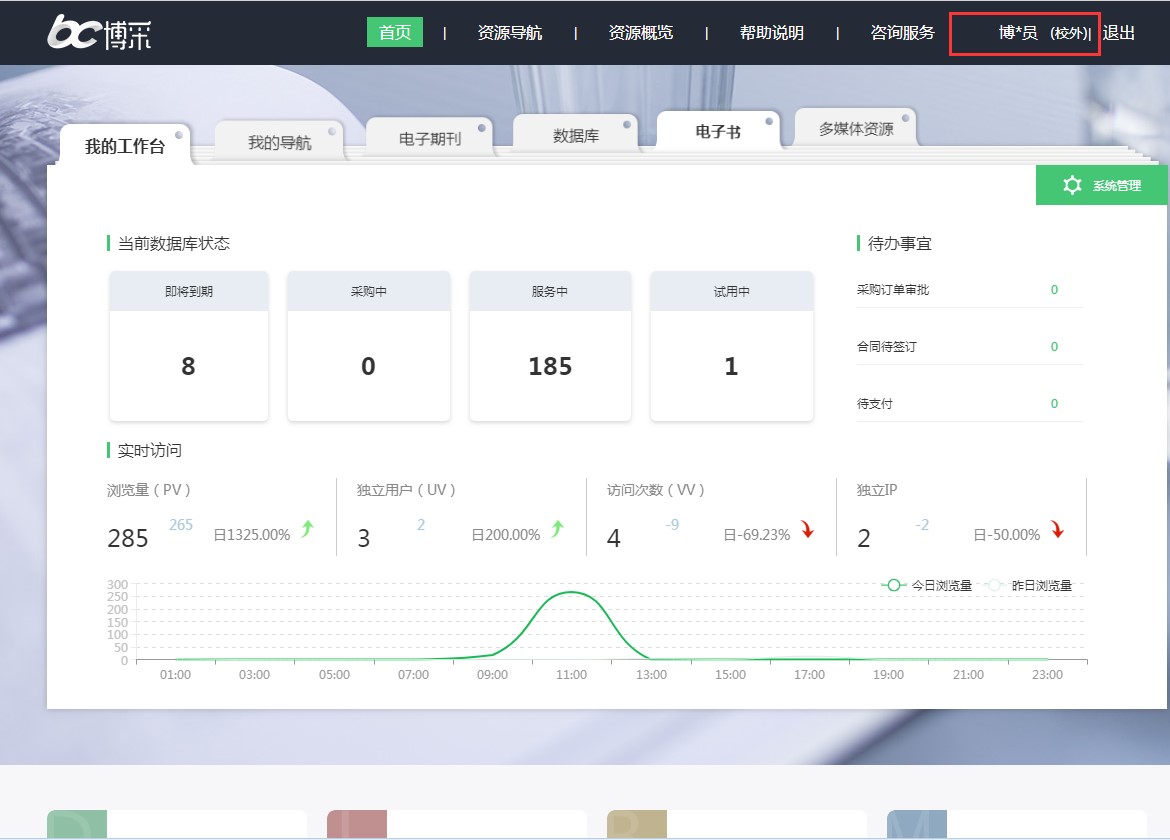Click the red down arrow beside 独立IP
Viewport: 1170px width, 840px height.
tap(1057, 530)
